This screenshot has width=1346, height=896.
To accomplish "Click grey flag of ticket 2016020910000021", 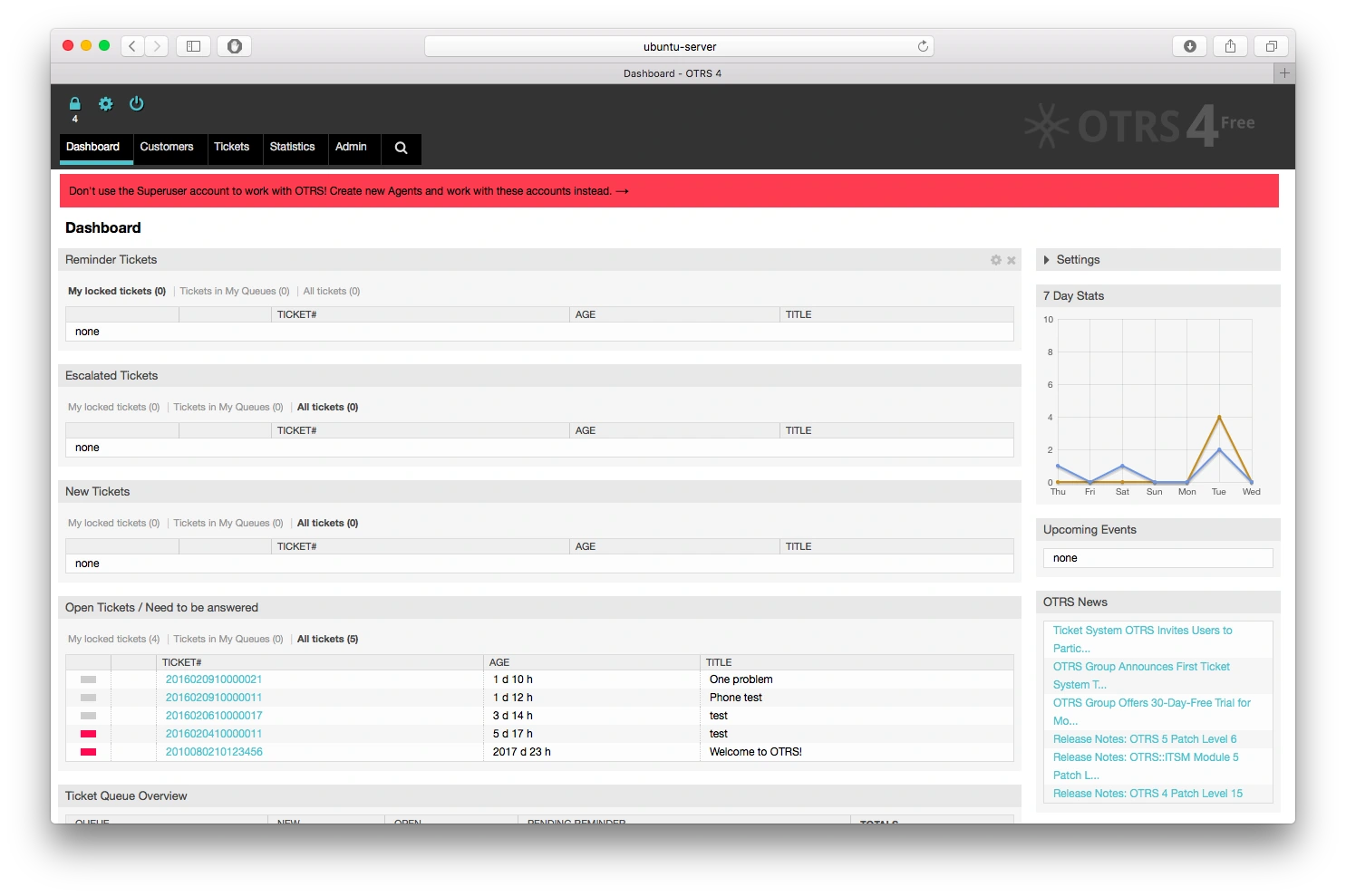I will coord(88,679).
